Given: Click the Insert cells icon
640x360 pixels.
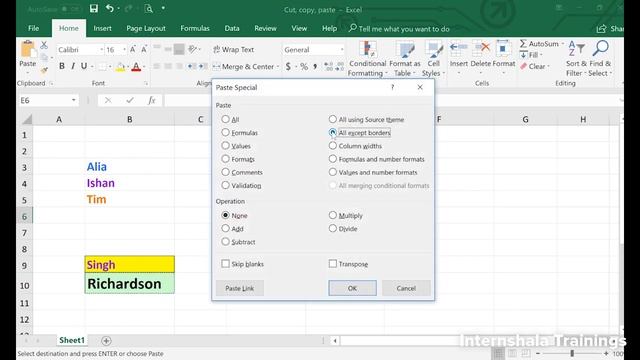Looking at the screenshot, I should (x=458, y=49).
